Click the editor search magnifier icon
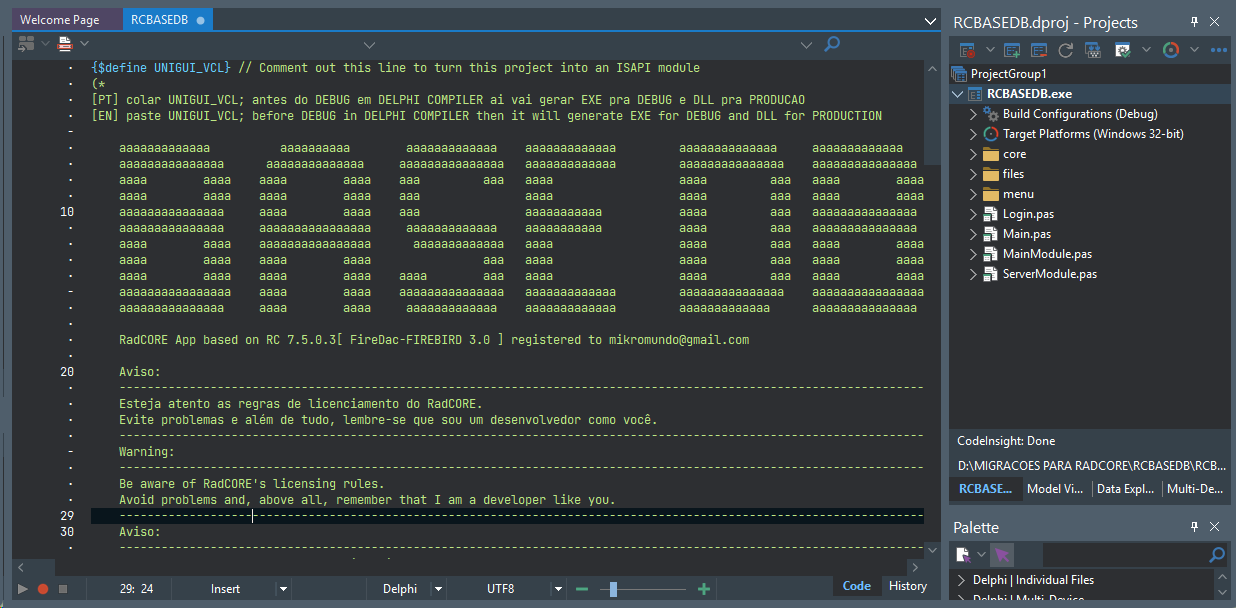1236x608 pixels. pos(831,44)
